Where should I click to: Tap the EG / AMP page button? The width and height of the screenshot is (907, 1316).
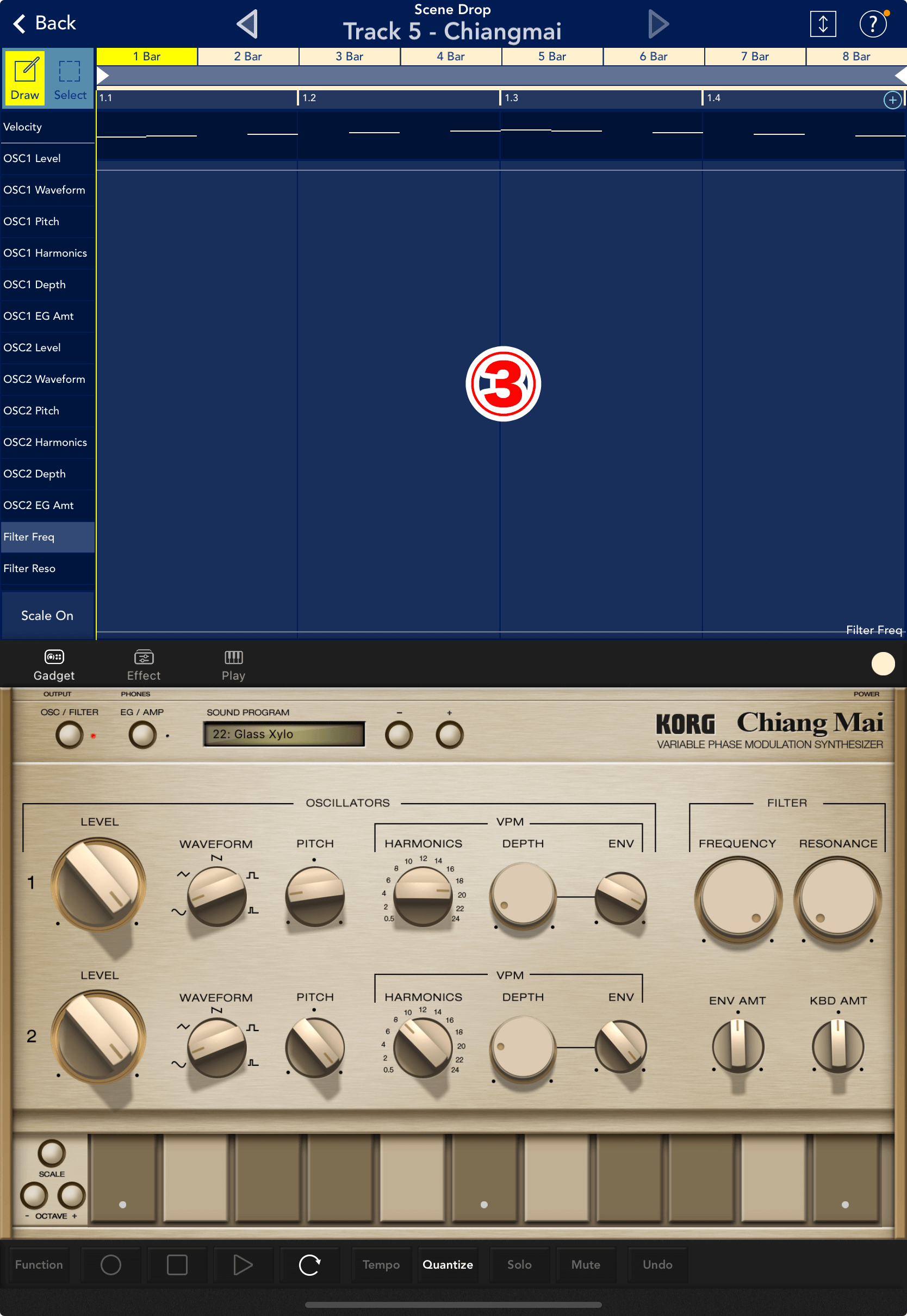(142, 735)
